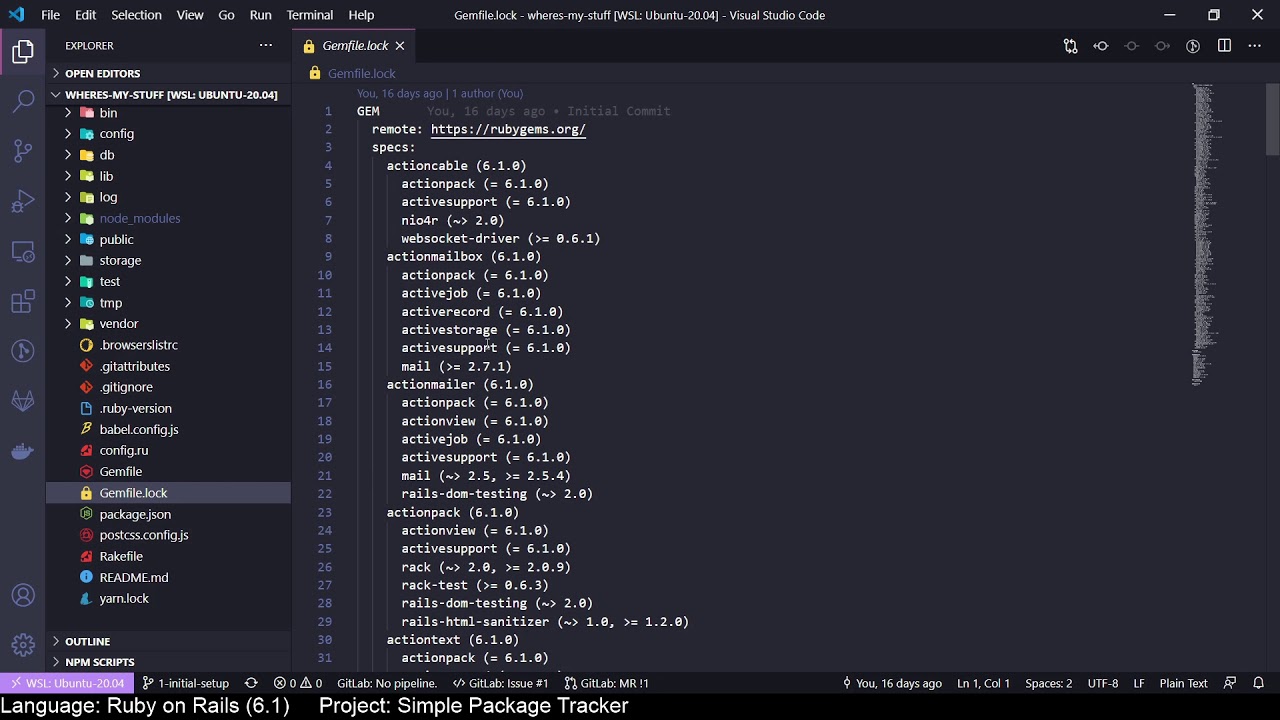Open the Help menu
The height and width of the screenshot is (720, 1280).
pyautogui.click(x=361, y=15)
